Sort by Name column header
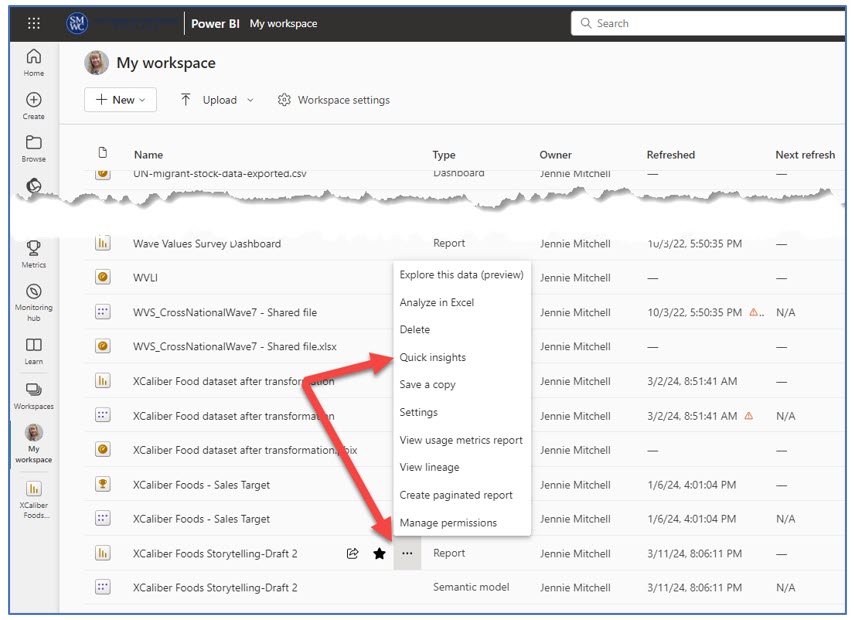The image size is (857, 620). (149, 155)
